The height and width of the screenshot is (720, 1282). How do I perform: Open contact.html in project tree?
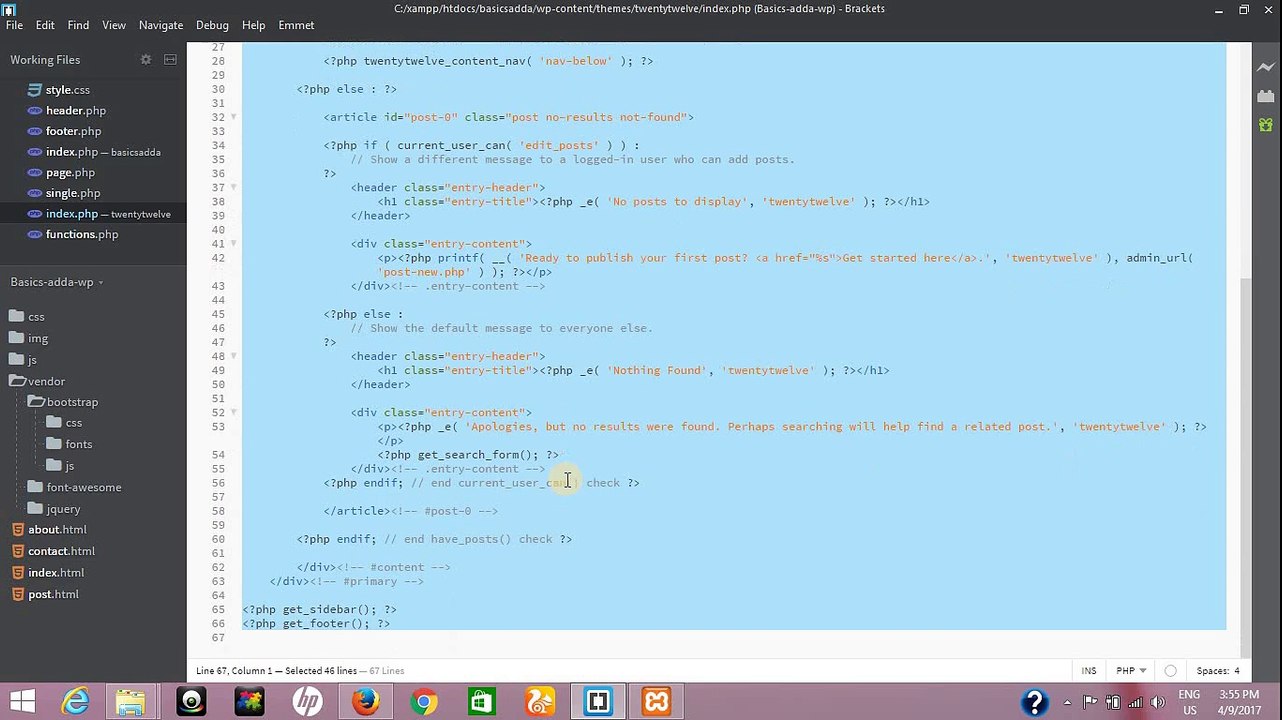click(x=61, y=551)
